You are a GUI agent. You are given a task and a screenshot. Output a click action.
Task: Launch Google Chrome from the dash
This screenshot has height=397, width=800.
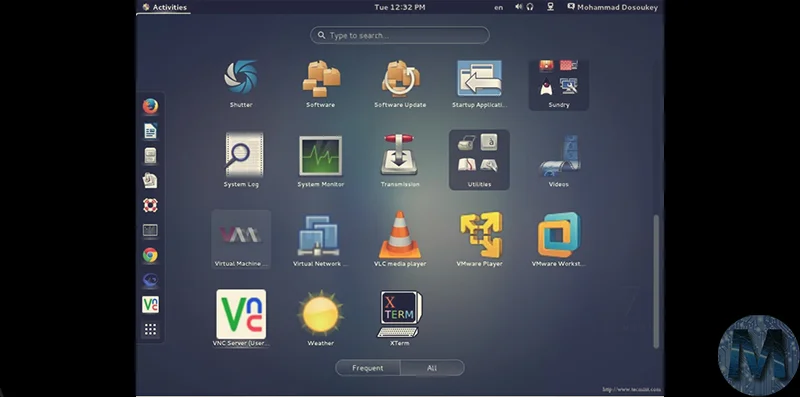coord(150,255)
